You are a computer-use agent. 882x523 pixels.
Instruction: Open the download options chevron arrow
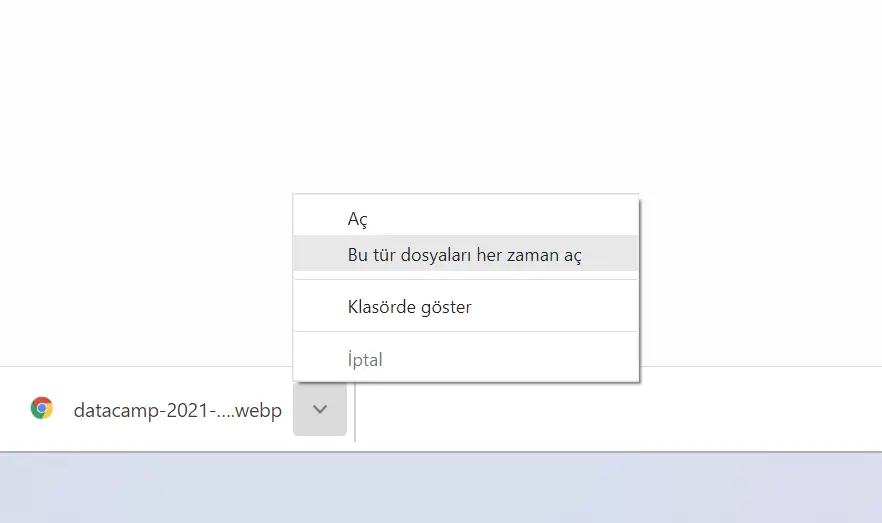click(x=320, y=409)
